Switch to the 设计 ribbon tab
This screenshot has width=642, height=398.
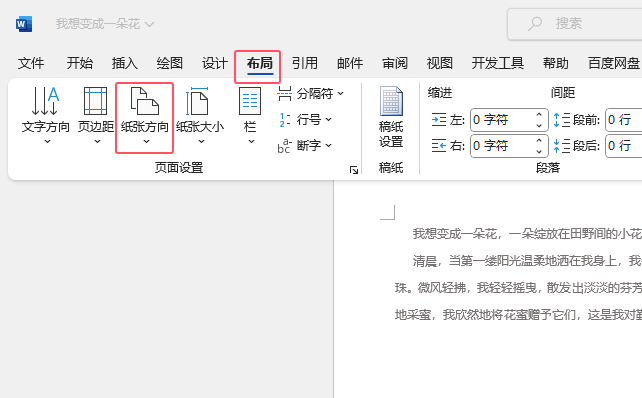click(215, 63)
